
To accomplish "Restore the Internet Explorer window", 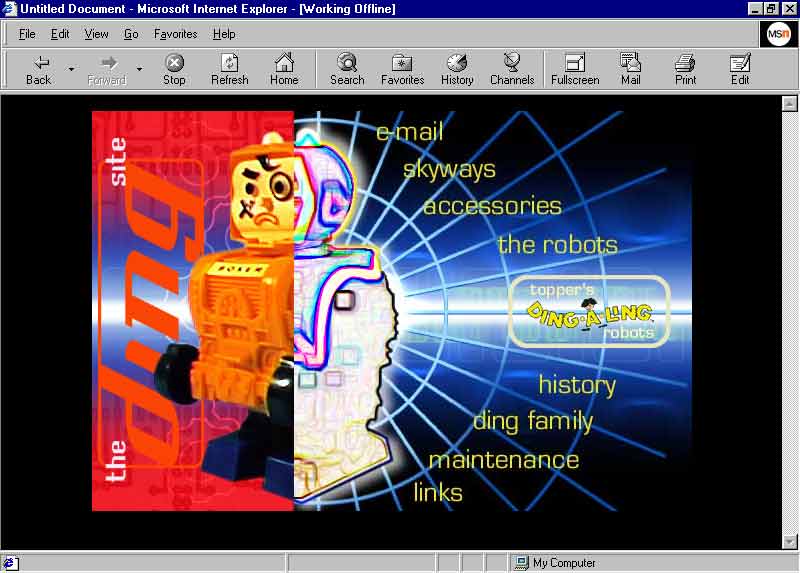I will [x=771, y=9].
